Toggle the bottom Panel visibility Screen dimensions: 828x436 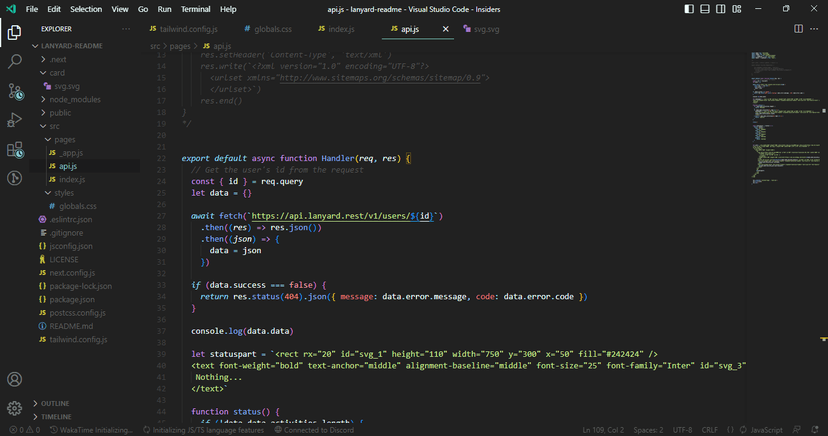(x=705, y=9)
